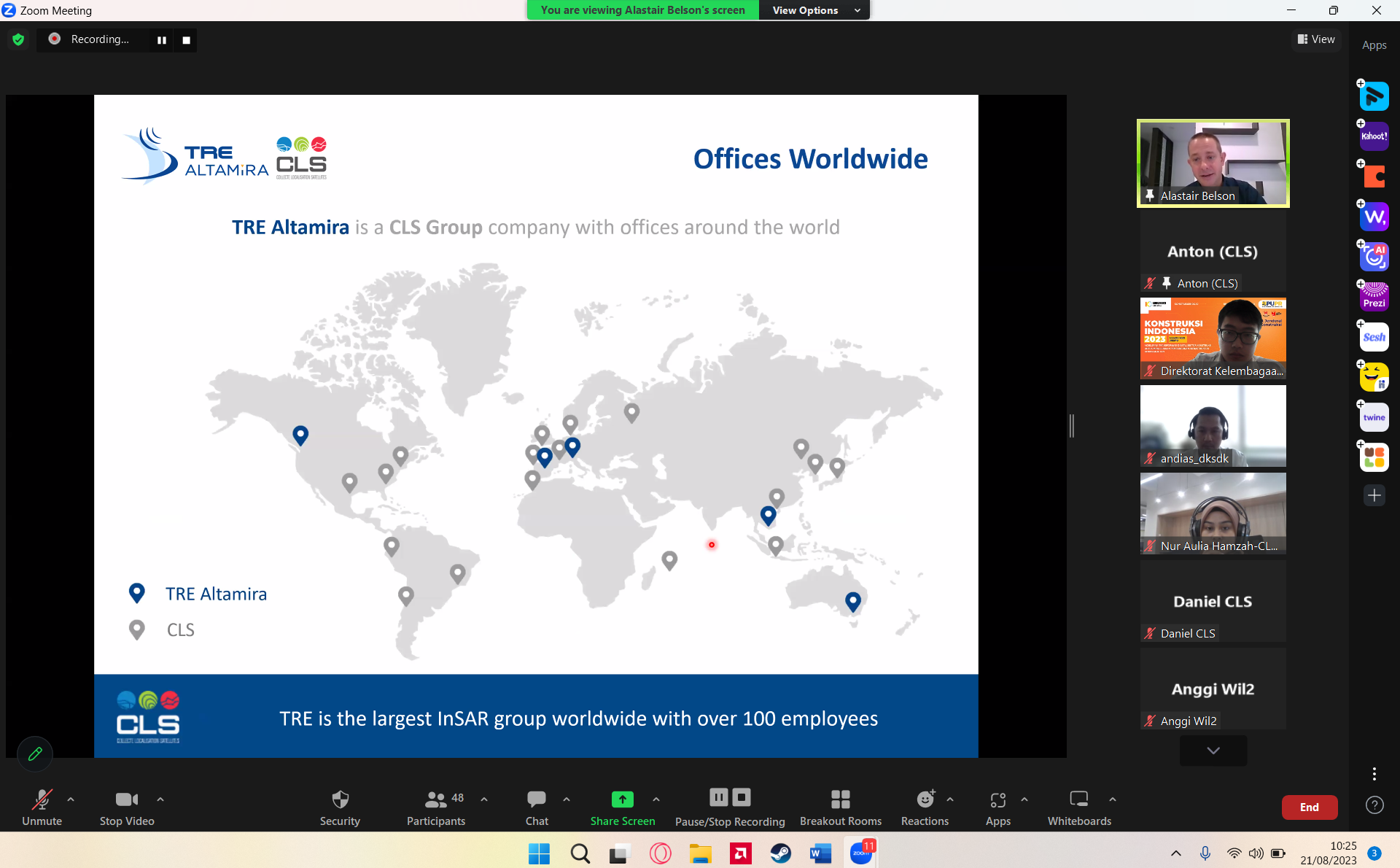Open Zoom icon in taskbar
This screenshot has width=1400, height=868.
[x=861, y=853]
